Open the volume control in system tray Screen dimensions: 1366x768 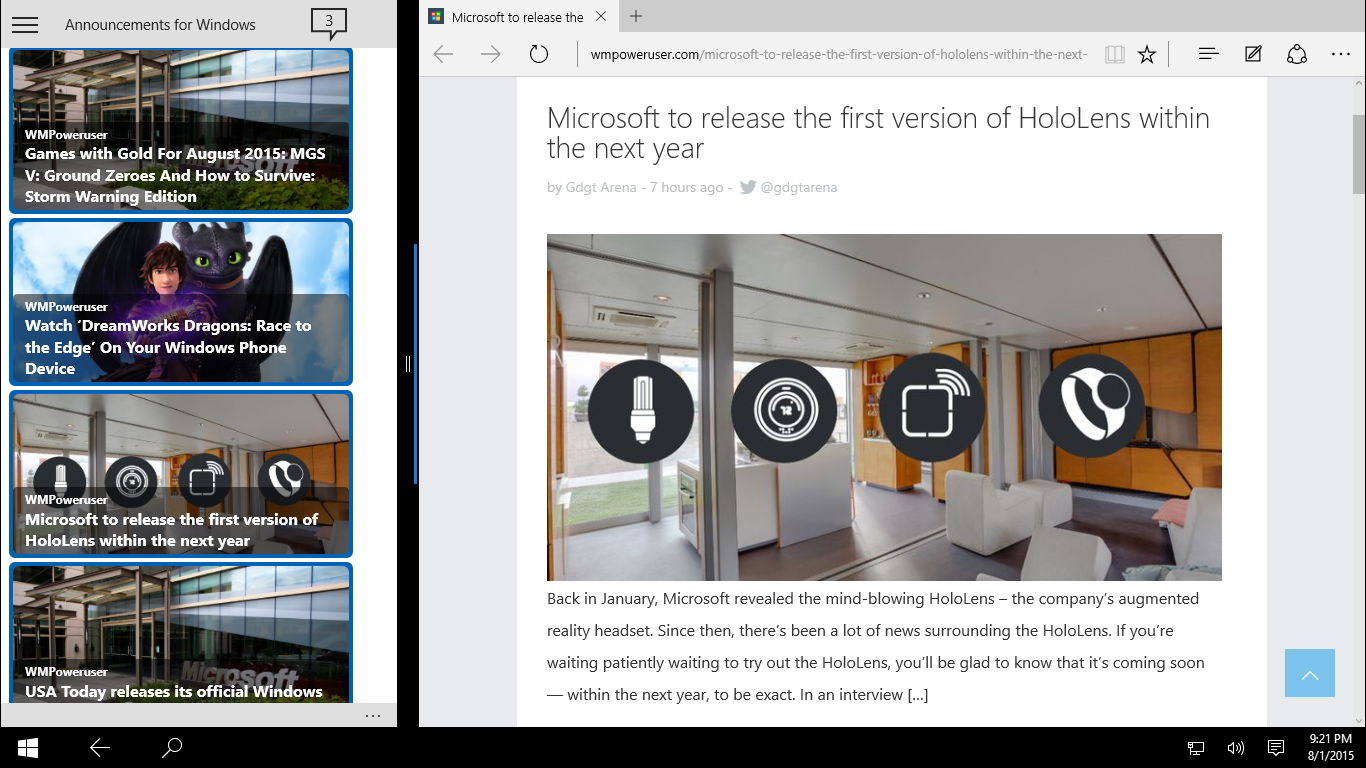pos(1235,747)
